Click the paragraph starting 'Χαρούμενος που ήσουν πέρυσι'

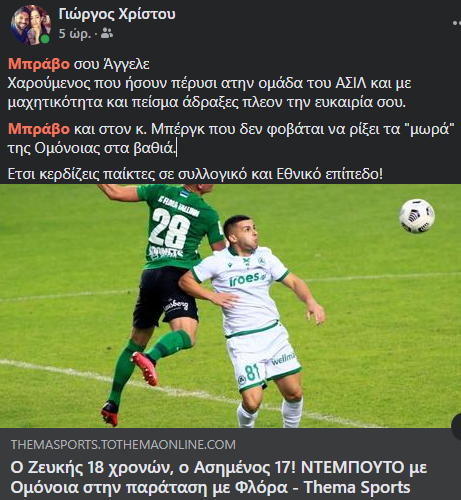coord(209,93)
